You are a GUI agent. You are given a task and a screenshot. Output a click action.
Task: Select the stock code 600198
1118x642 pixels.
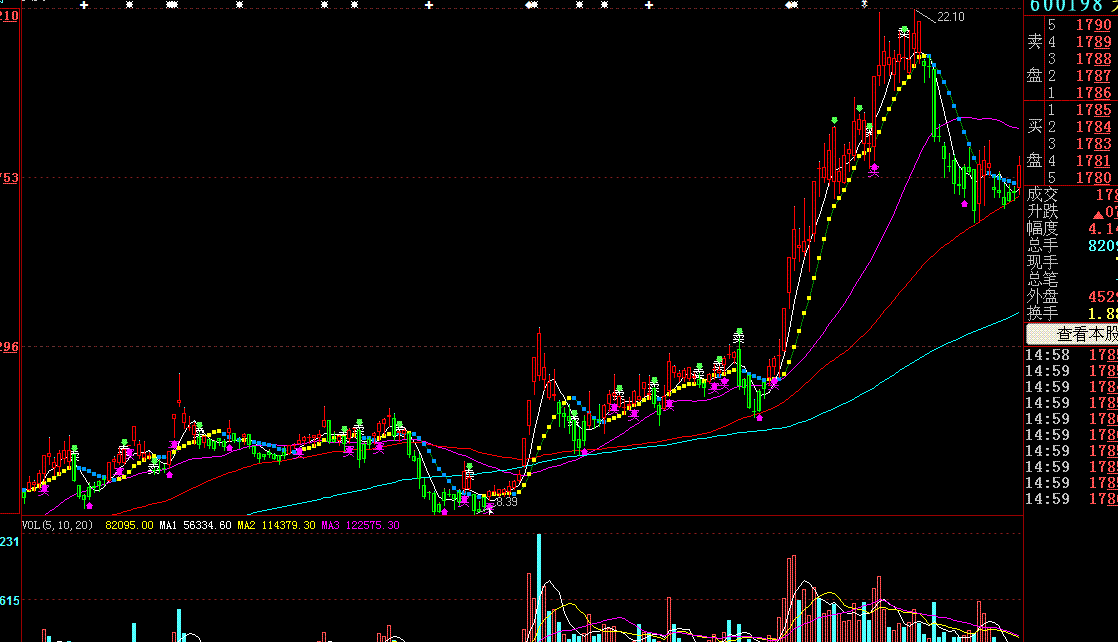pyautogui.click(x=1066, y=6)
